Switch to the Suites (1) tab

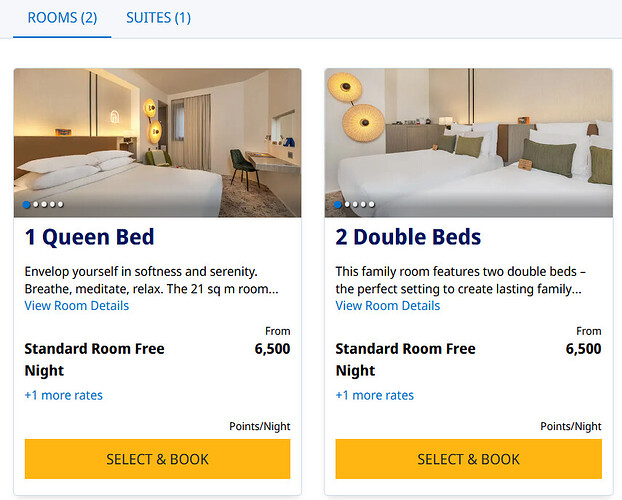158,18
